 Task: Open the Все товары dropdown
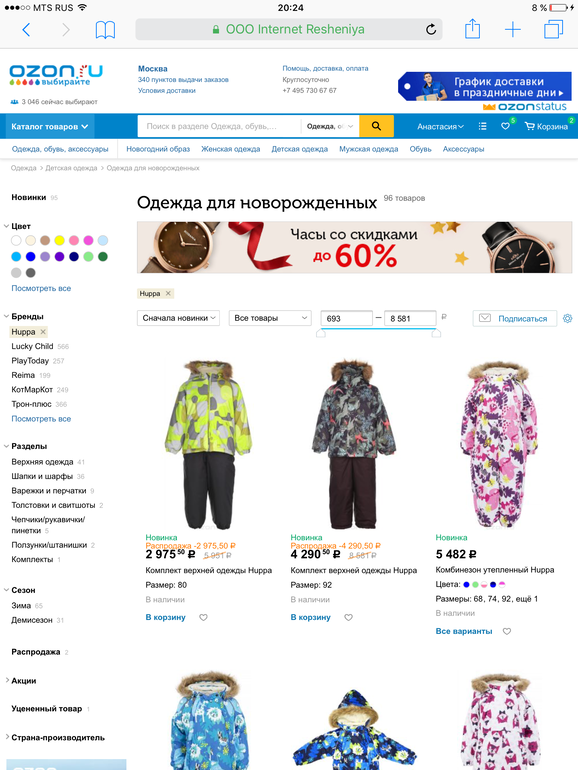click(270, 318)
